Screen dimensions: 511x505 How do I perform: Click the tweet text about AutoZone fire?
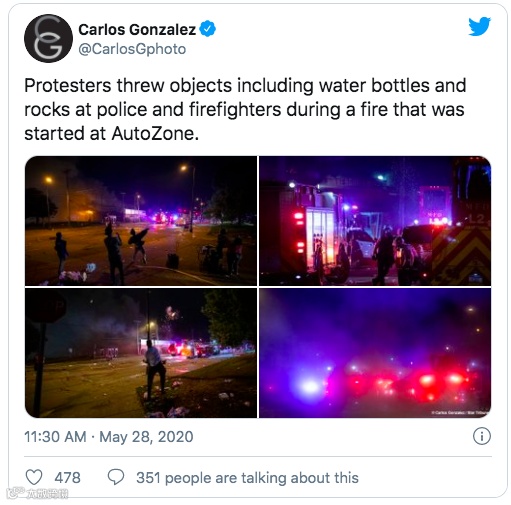click(x=245, y=109)
